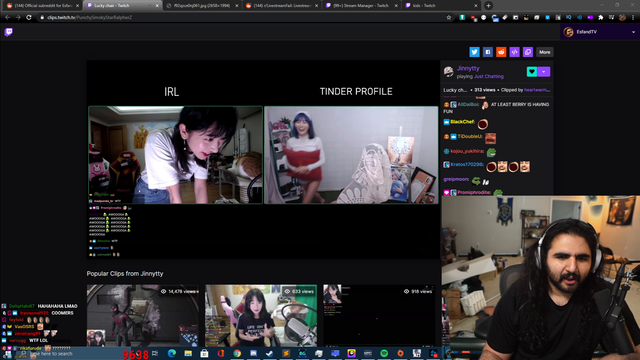Toggle the follow heart for Jinnytty
Image resolution: width=640 pixels, height=360 pixels.
click(x=531, y=71)
